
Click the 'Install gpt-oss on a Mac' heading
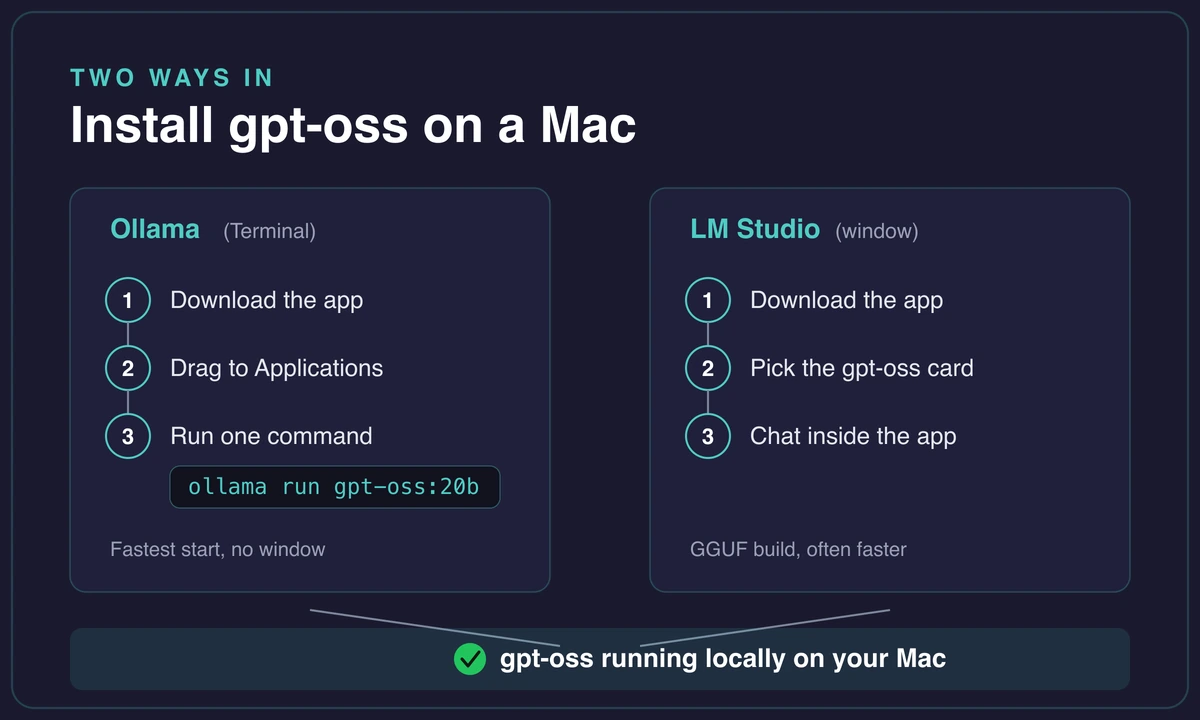(x=353, y=126)
